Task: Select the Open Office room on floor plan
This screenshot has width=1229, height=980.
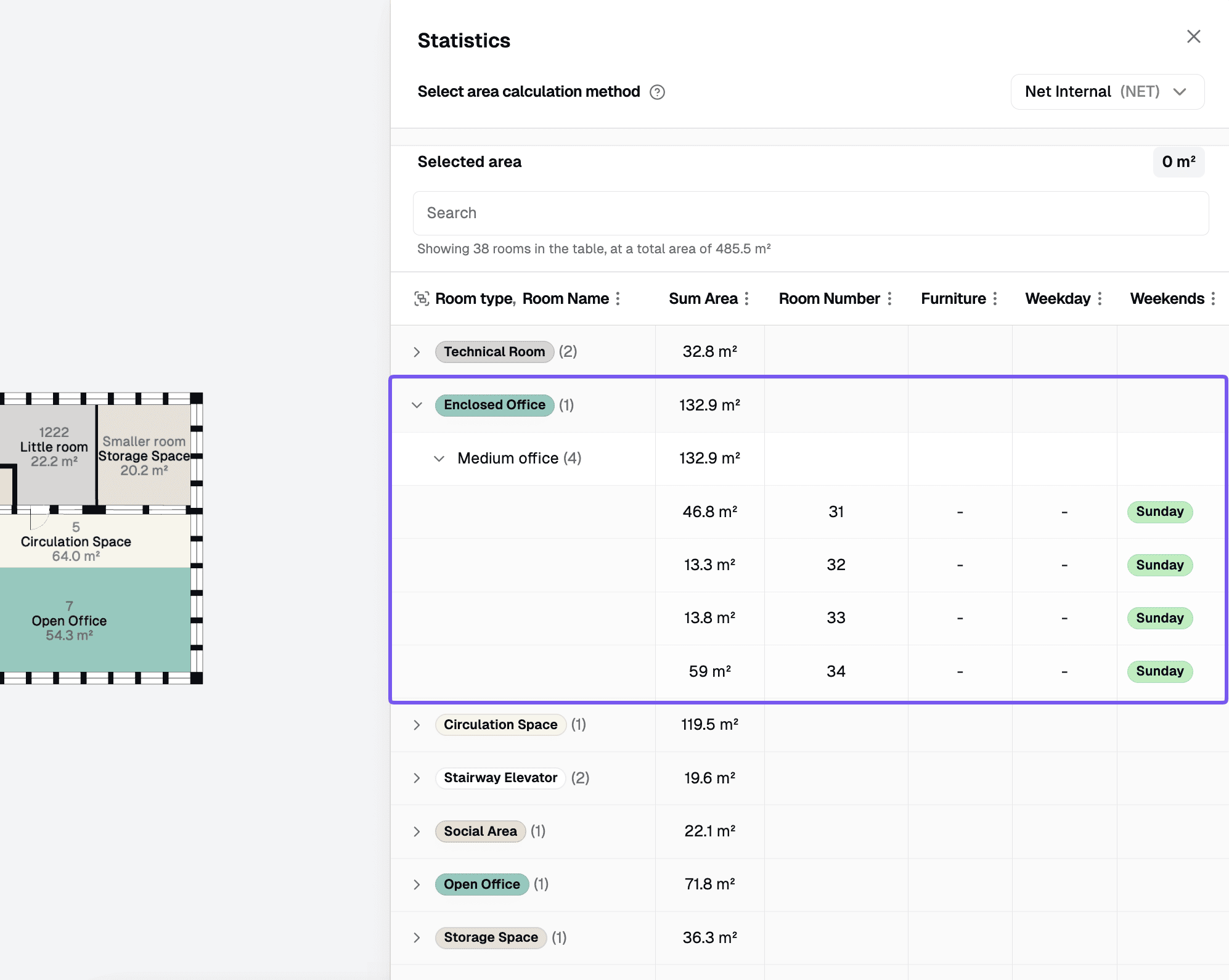Action: pyautogui.click(x=95, y=620)
